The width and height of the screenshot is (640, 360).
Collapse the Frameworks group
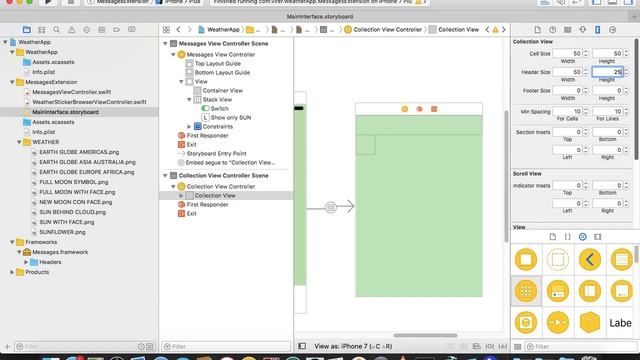click(x=12, y=242)
